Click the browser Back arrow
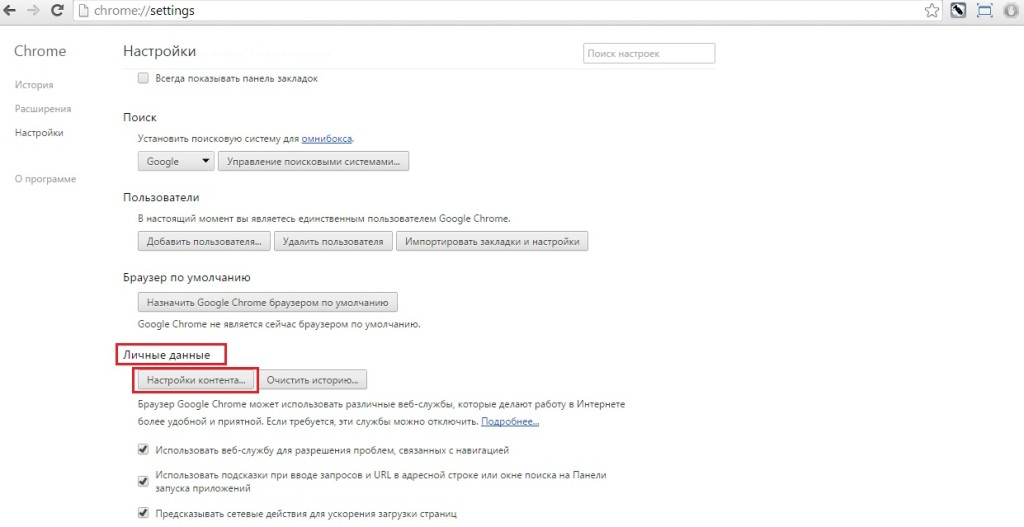Image resolution: width=1024 pixels, height=527 pixels. point(10,11)
